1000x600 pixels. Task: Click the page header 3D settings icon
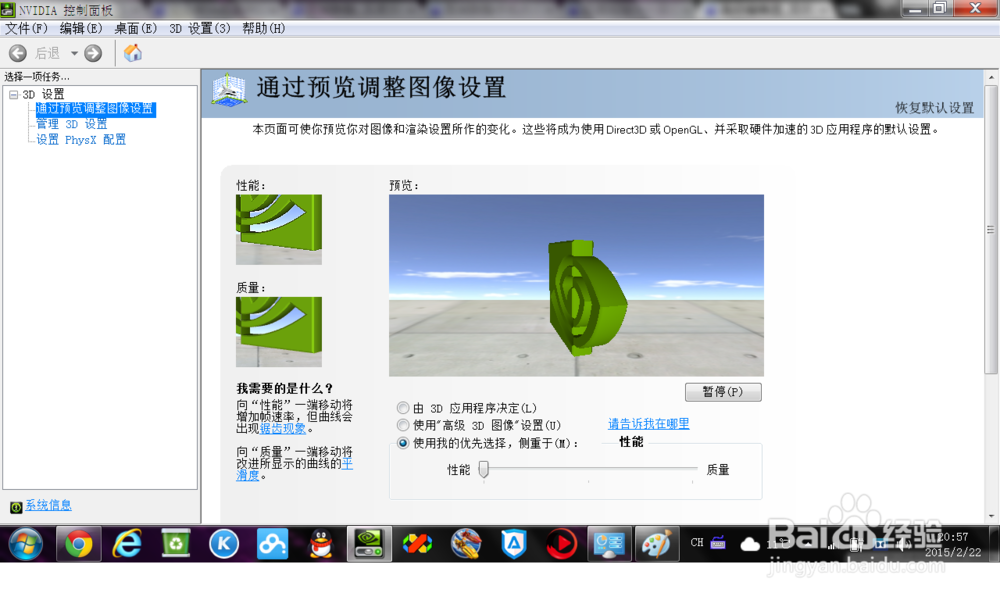click(228, 90)
